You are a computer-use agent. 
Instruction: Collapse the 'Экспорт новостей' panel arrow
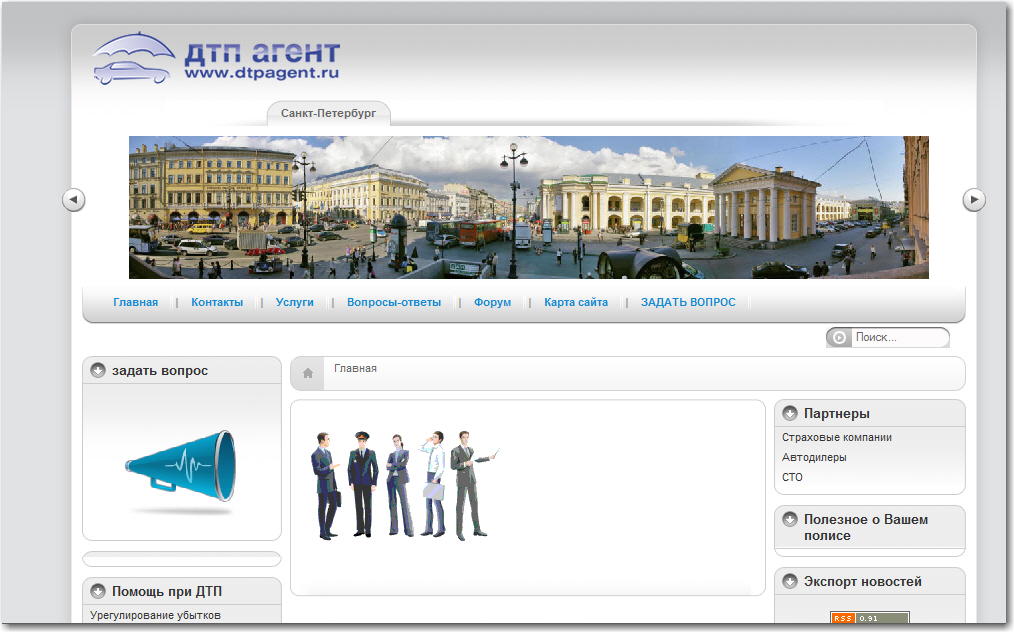coord(790,581)
